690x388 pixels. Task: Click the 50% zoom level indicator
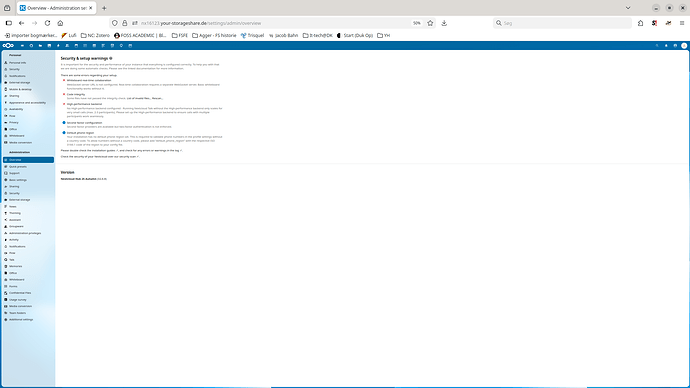click(x=416, y=23)
